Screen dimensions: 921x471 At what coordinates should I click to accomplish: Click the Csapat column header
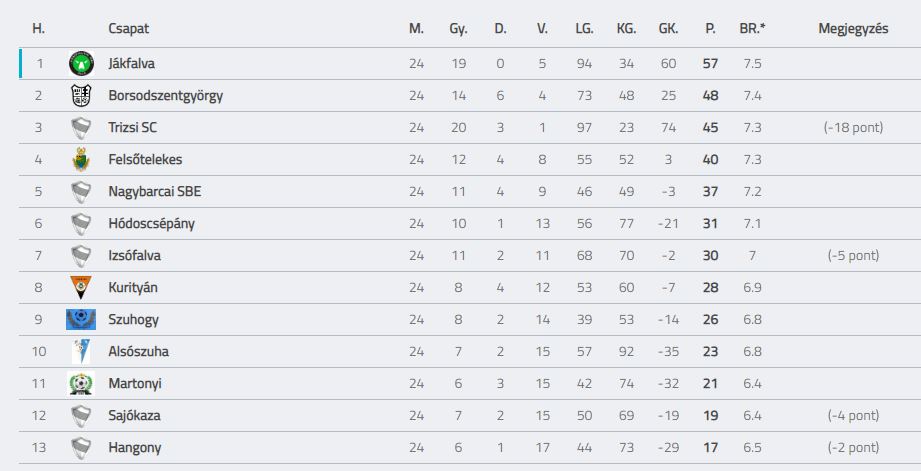click(129, 28)
